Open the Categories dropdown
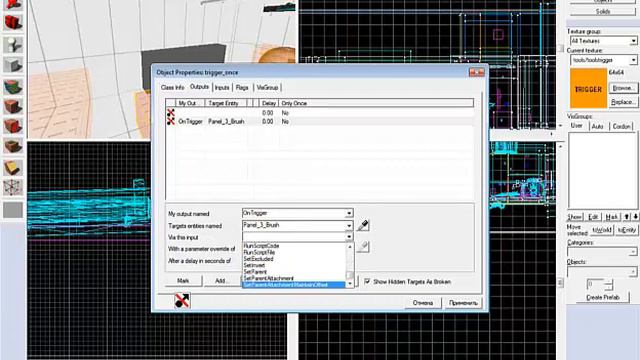 click(x=633, y=252)
